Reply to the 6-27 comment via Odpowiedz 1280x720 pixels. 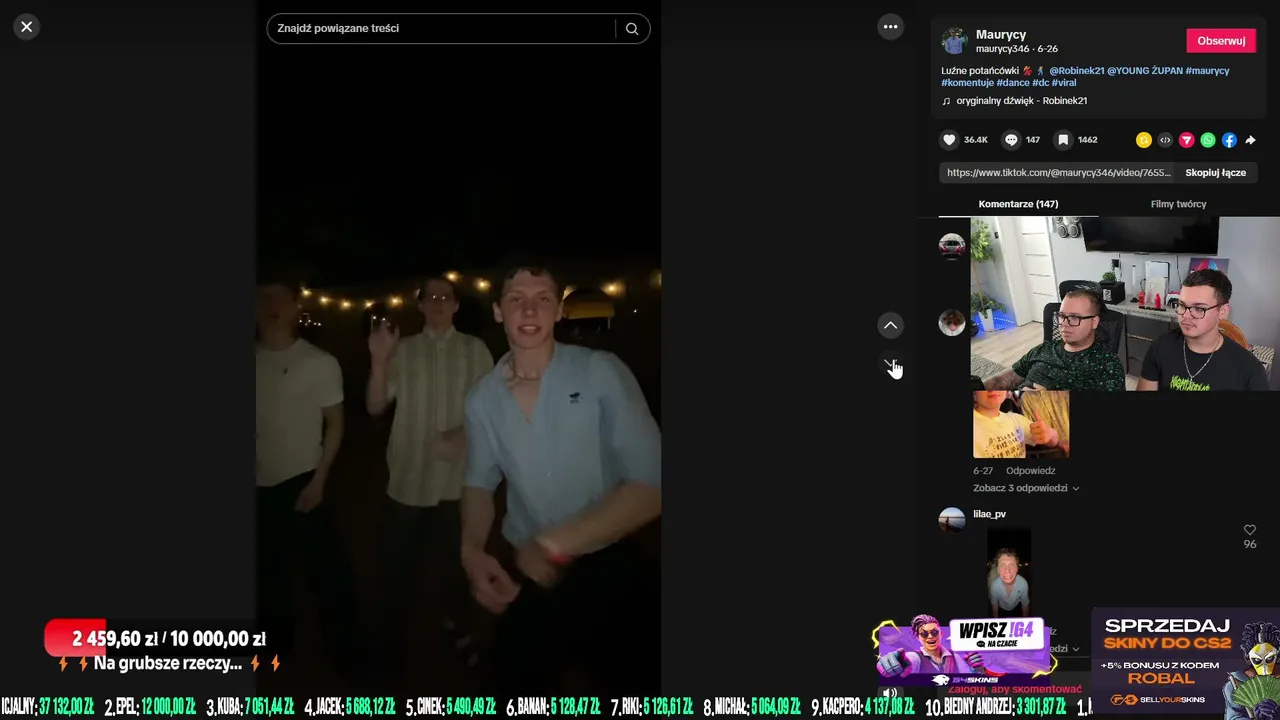point(1030,471)
